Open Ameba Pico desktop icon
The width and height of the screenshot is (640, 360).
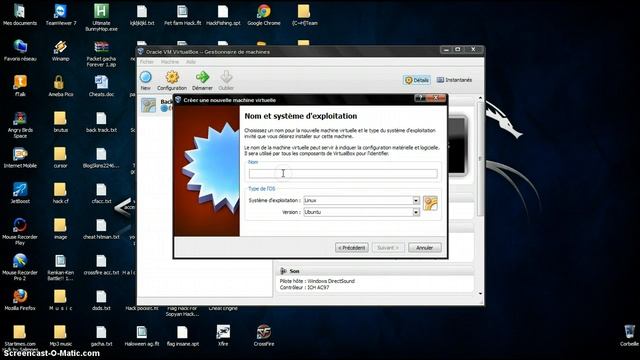pos(60,86)
